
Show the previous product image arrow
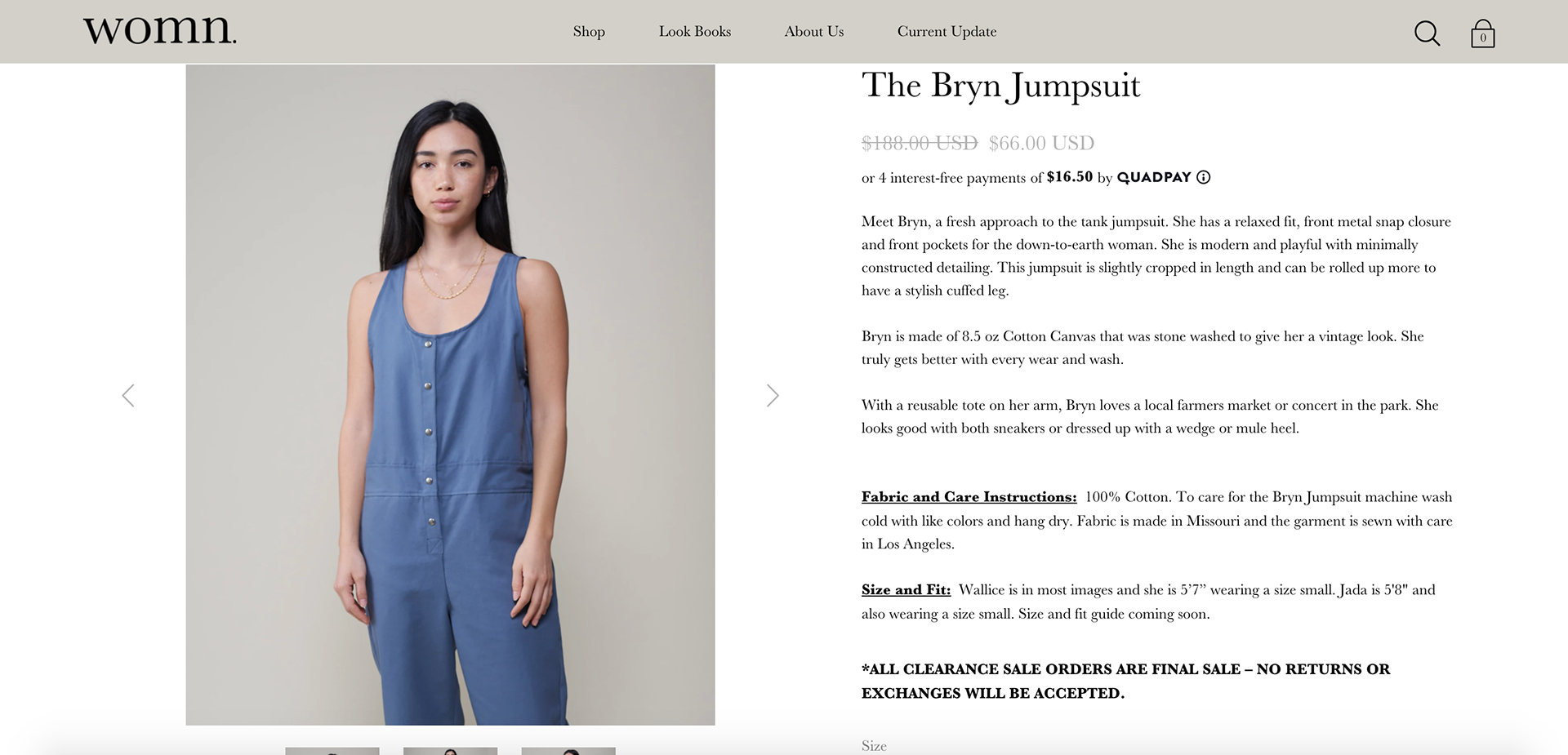coord(128,395)
